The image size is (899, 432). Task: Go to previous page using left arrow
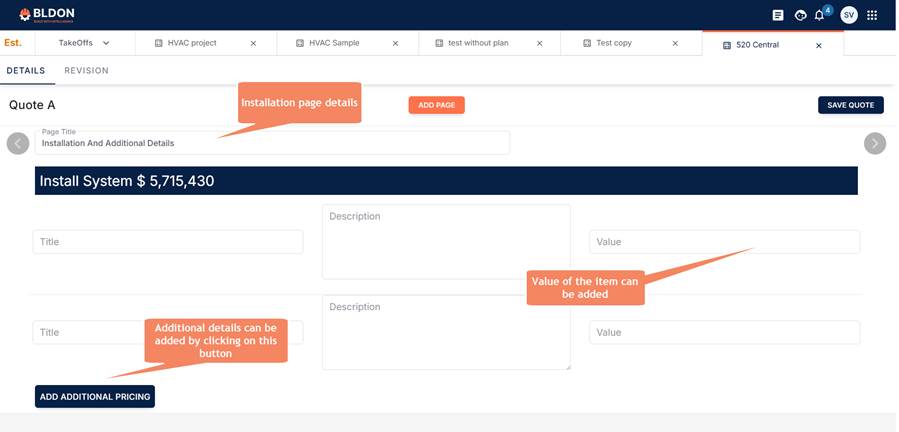[18, 143]
